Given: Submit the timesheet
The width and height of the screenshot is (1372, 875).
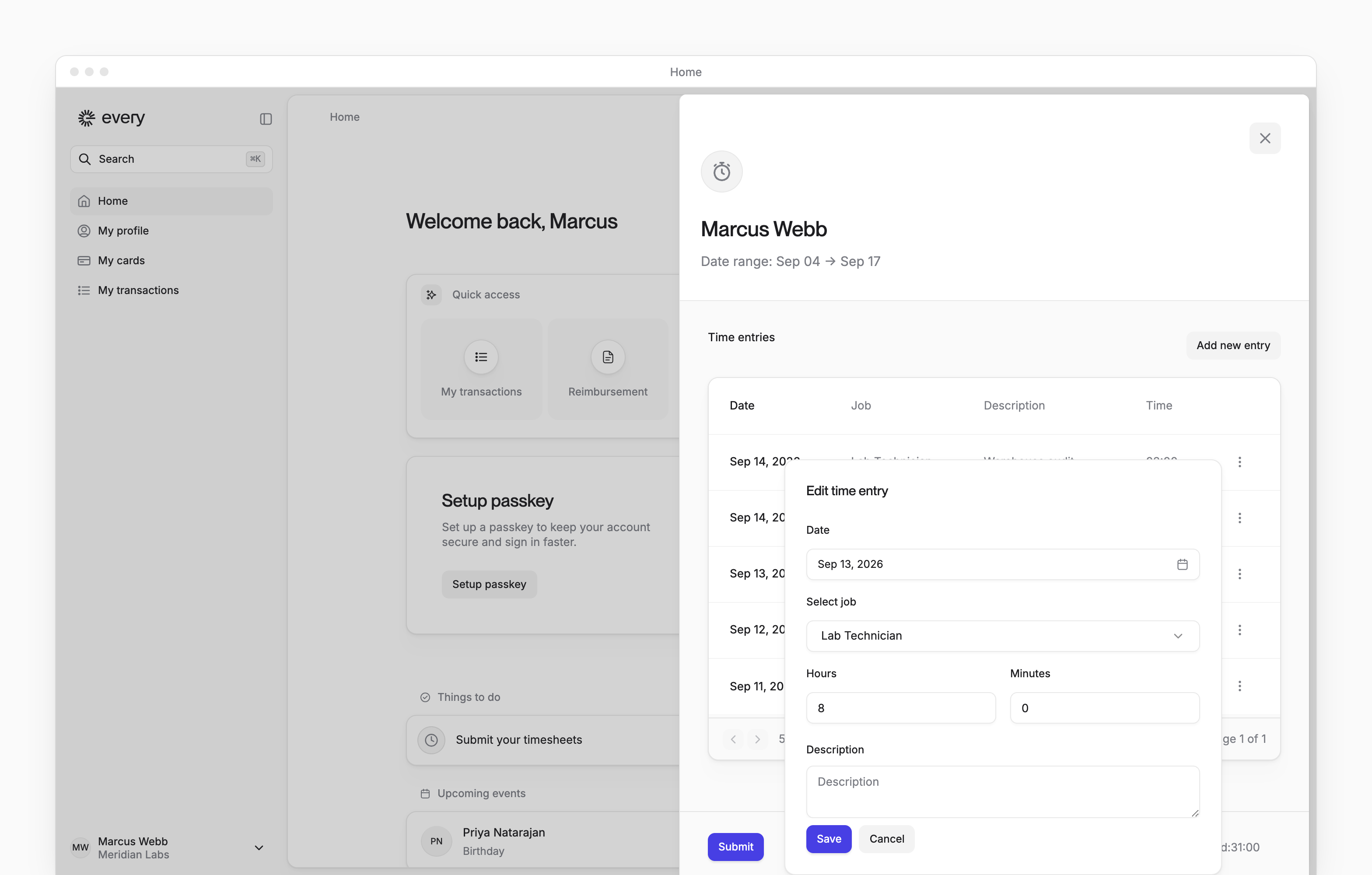Looking at the screenshot, I should (735, 847).
